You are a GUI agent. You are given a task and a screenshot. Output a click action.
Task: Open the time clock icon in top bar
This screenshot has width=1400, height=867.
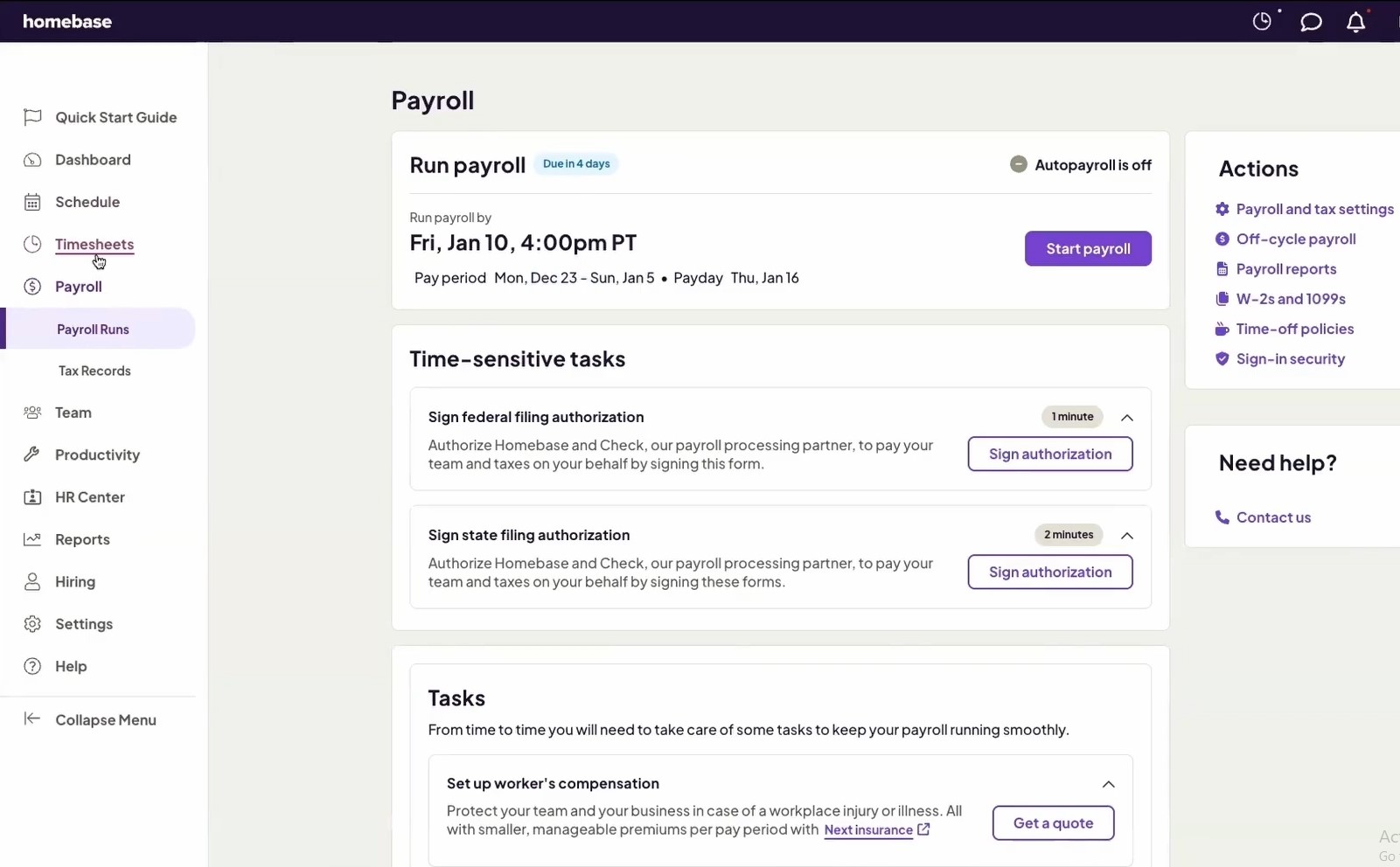tap(1262, 20)
